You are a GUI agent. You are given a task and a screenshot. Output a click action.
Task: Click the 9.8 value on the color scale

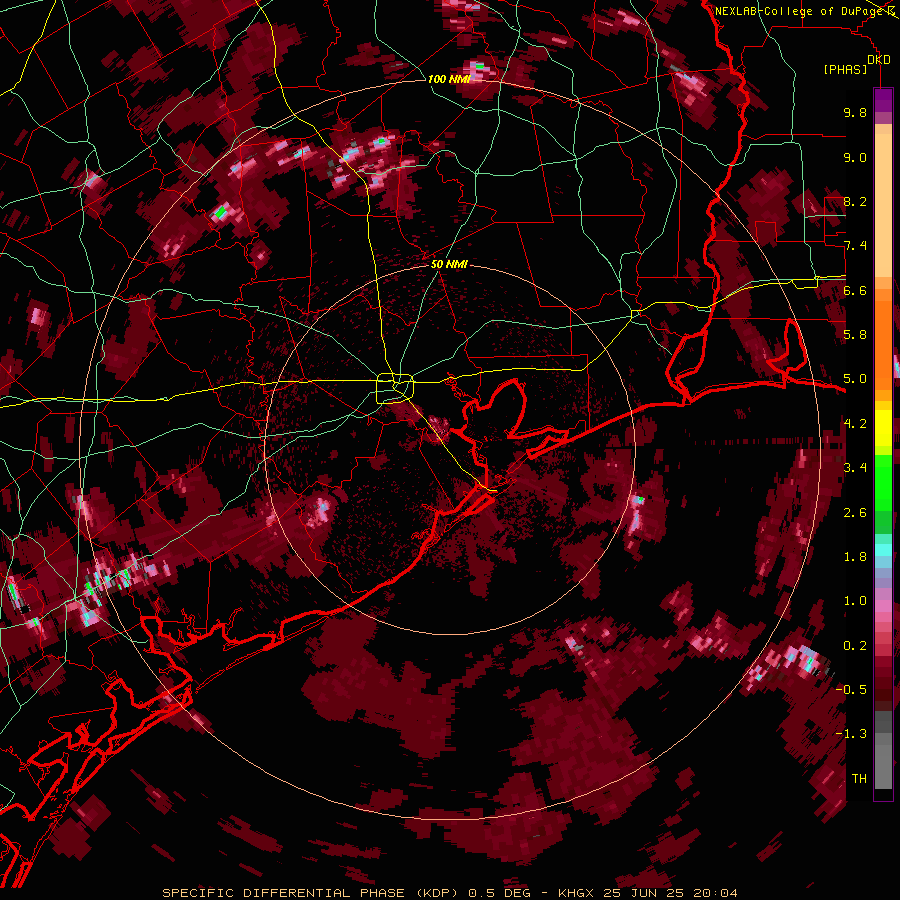[x=855, y=112]
